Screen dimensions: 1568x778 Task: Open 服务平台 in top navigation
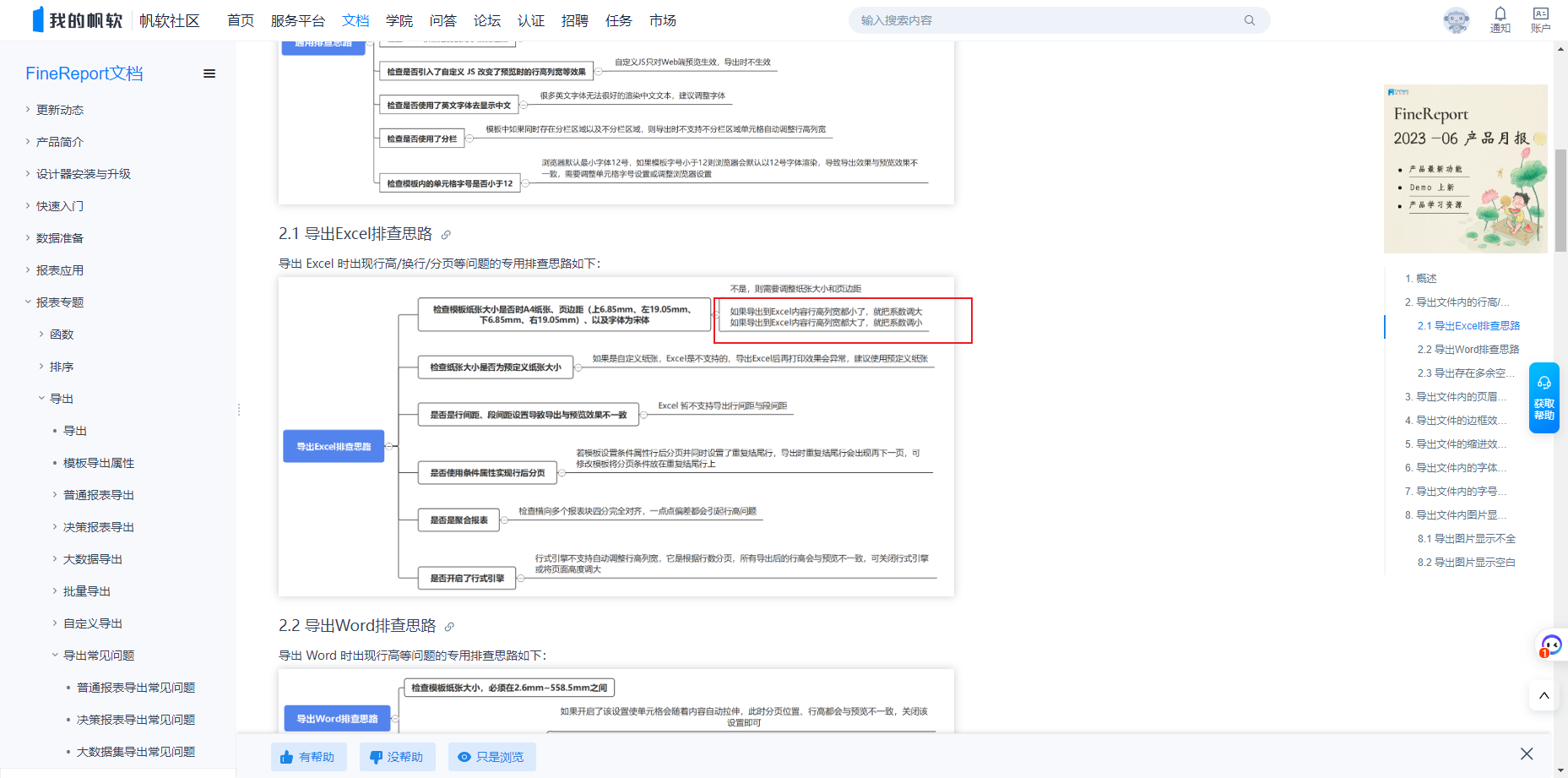click(x=298, y=20)
